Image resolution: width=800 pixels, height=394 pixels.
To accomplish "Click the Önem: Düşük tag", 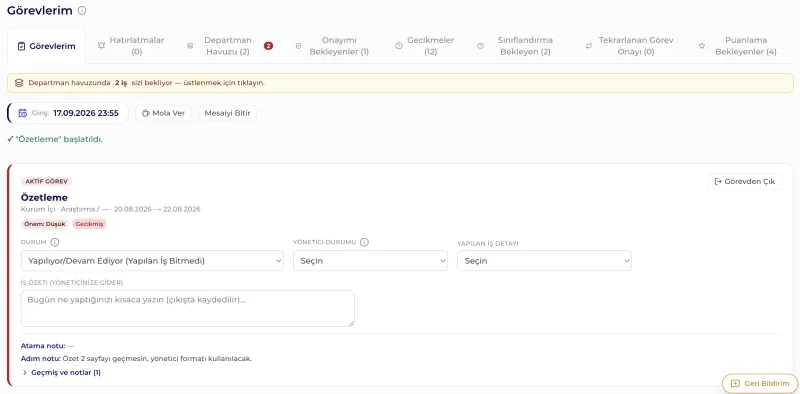I will [45, 224].
